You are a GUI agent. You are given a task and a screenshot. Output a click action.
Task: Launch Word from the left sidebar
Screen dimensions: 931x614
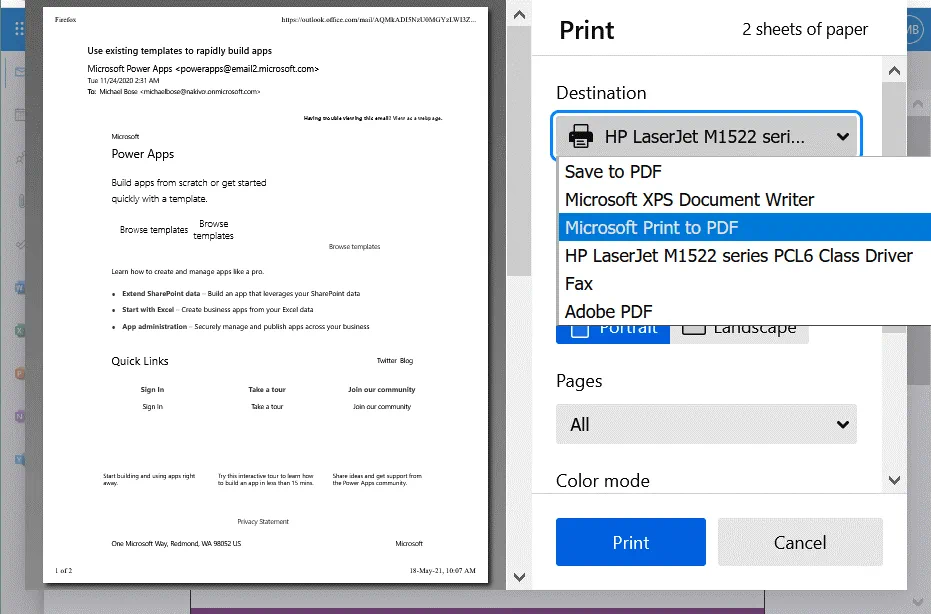click(20, 288)
